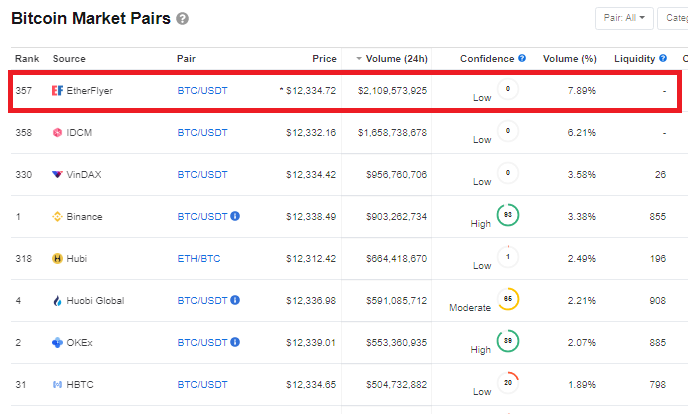Screen dimensions: 688x414
Task: Click info icon next to OKEx BTC/USDT
Action: (235, 342)
